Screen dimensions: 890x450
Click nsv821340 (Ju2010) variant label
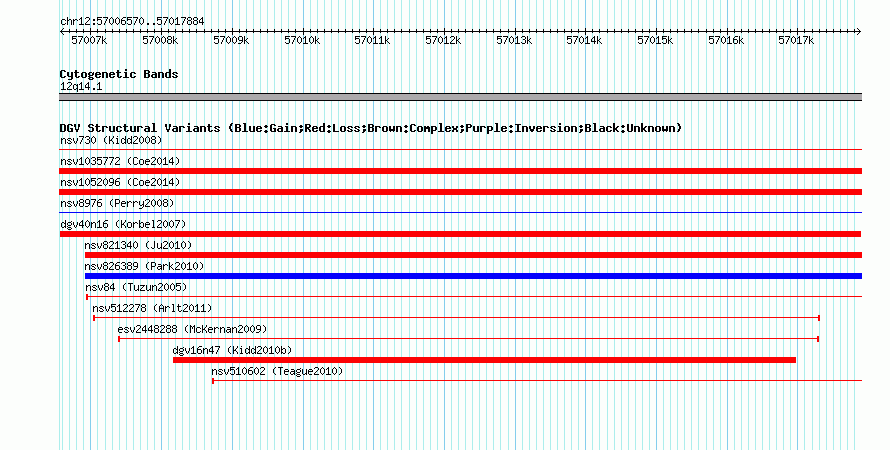(138, 245)
